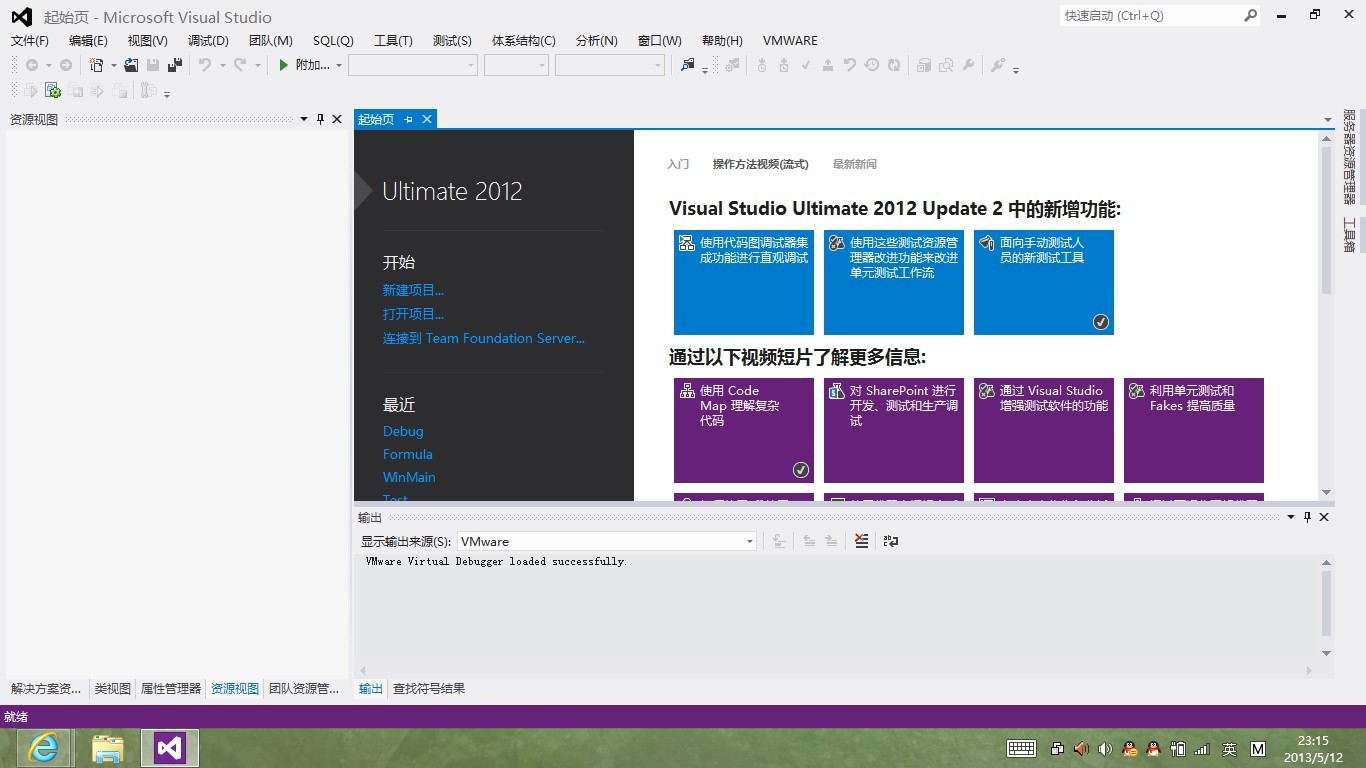Open the Tools (工具) menu

tap(393, 41)
